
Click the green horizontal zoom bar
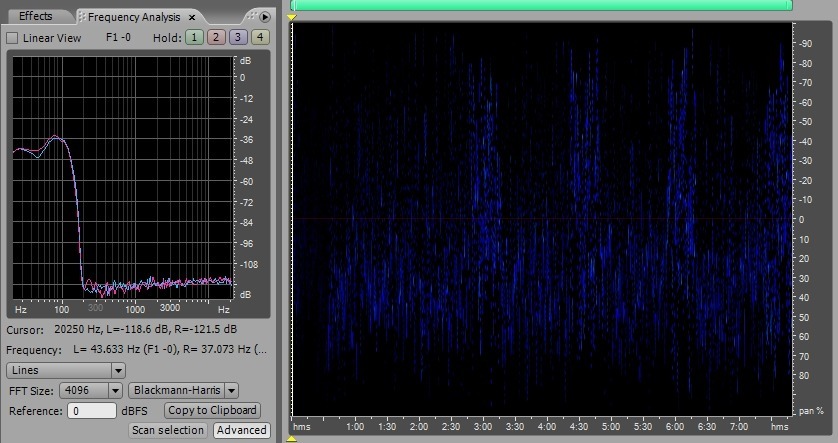pos(541,5)
